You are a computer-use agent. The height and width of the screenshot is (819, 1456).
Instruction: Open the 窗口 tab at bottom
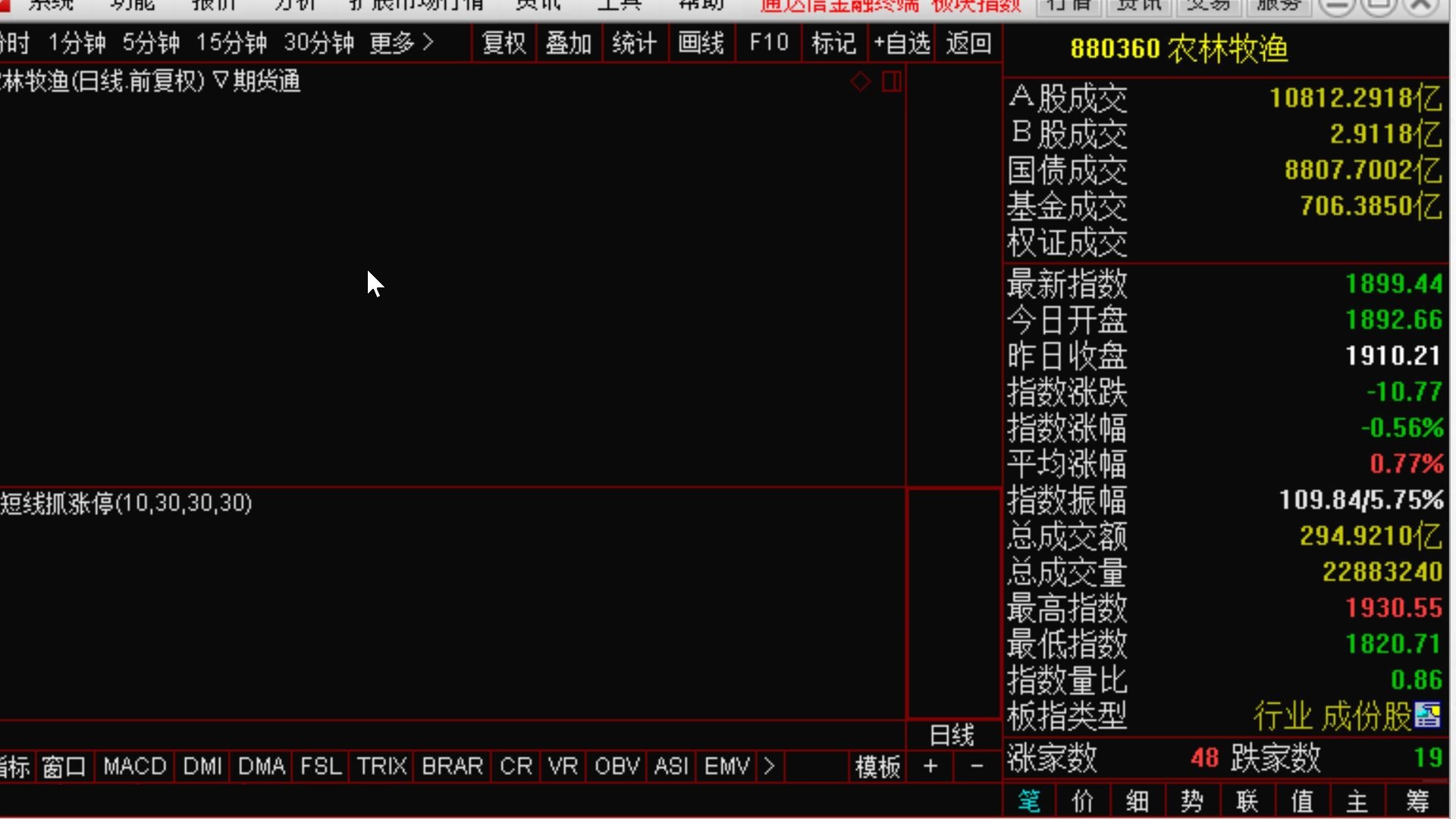tap(64, 767)
